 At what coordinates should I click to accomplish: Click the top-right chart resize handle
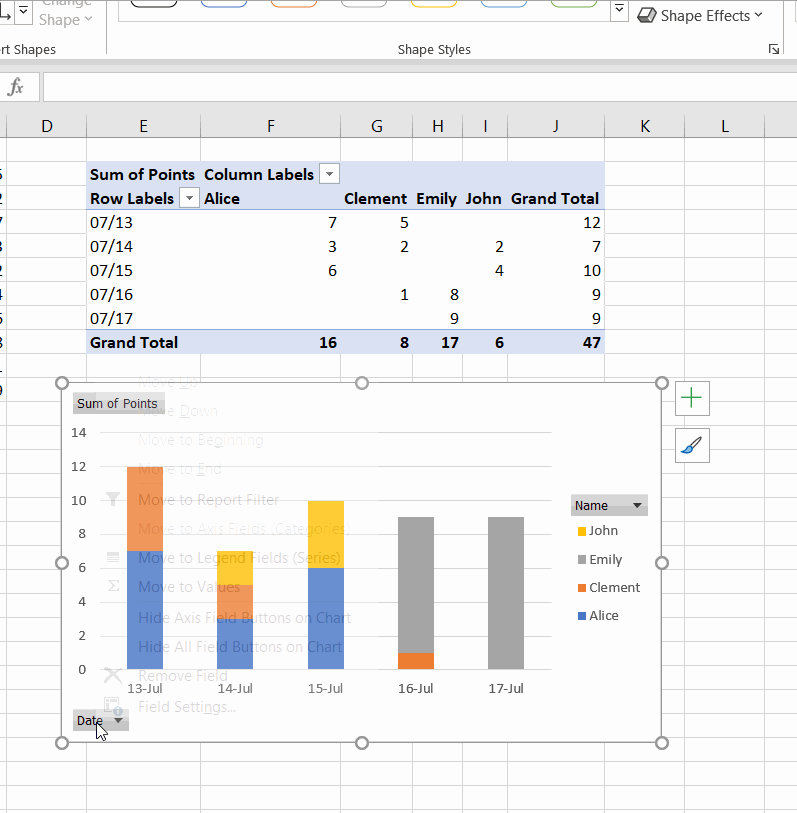pyautogui.click(x=662, y=383)
